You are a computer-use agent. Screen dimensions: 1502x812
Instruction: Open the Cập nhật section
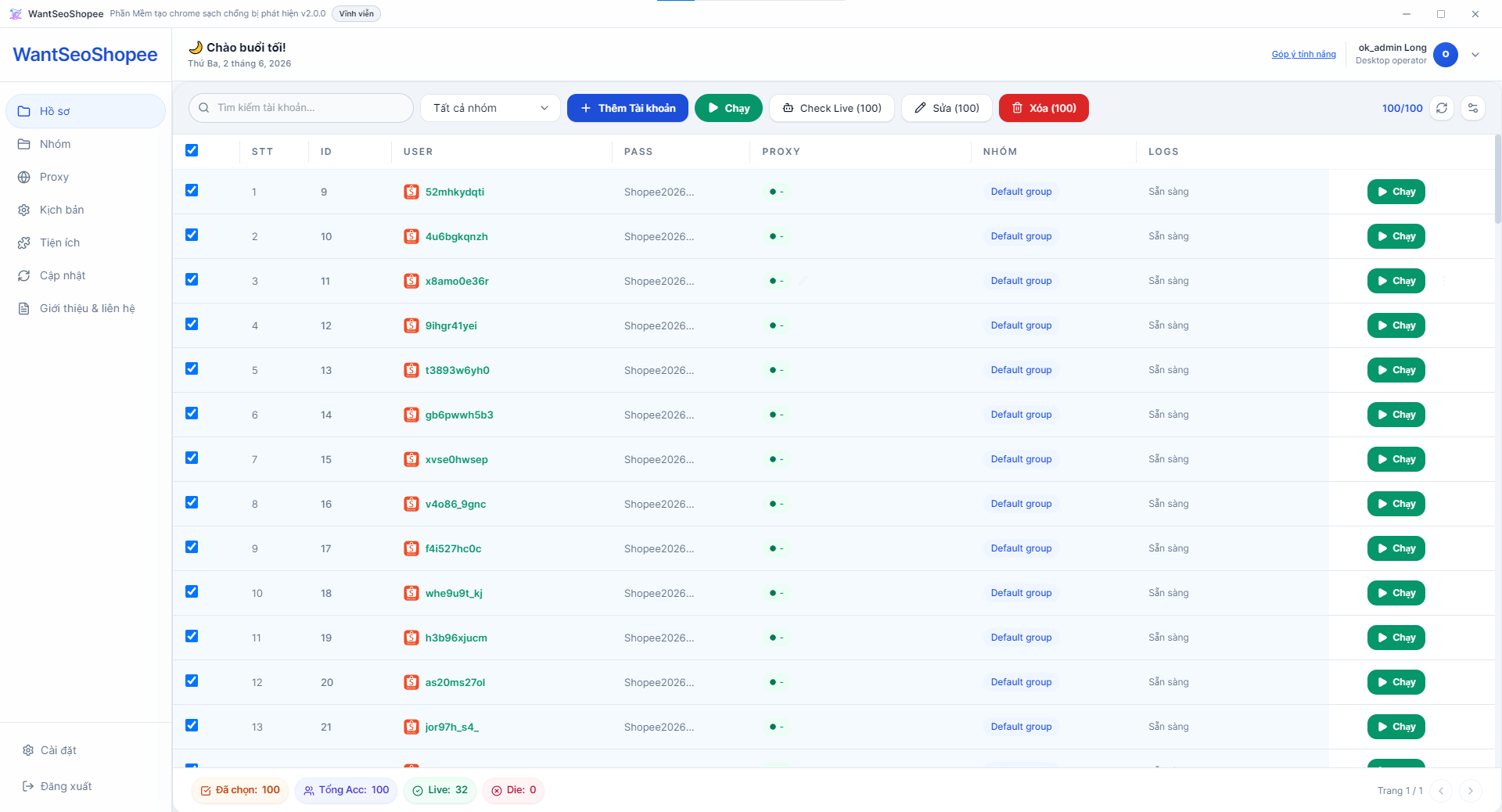point(86,275)
